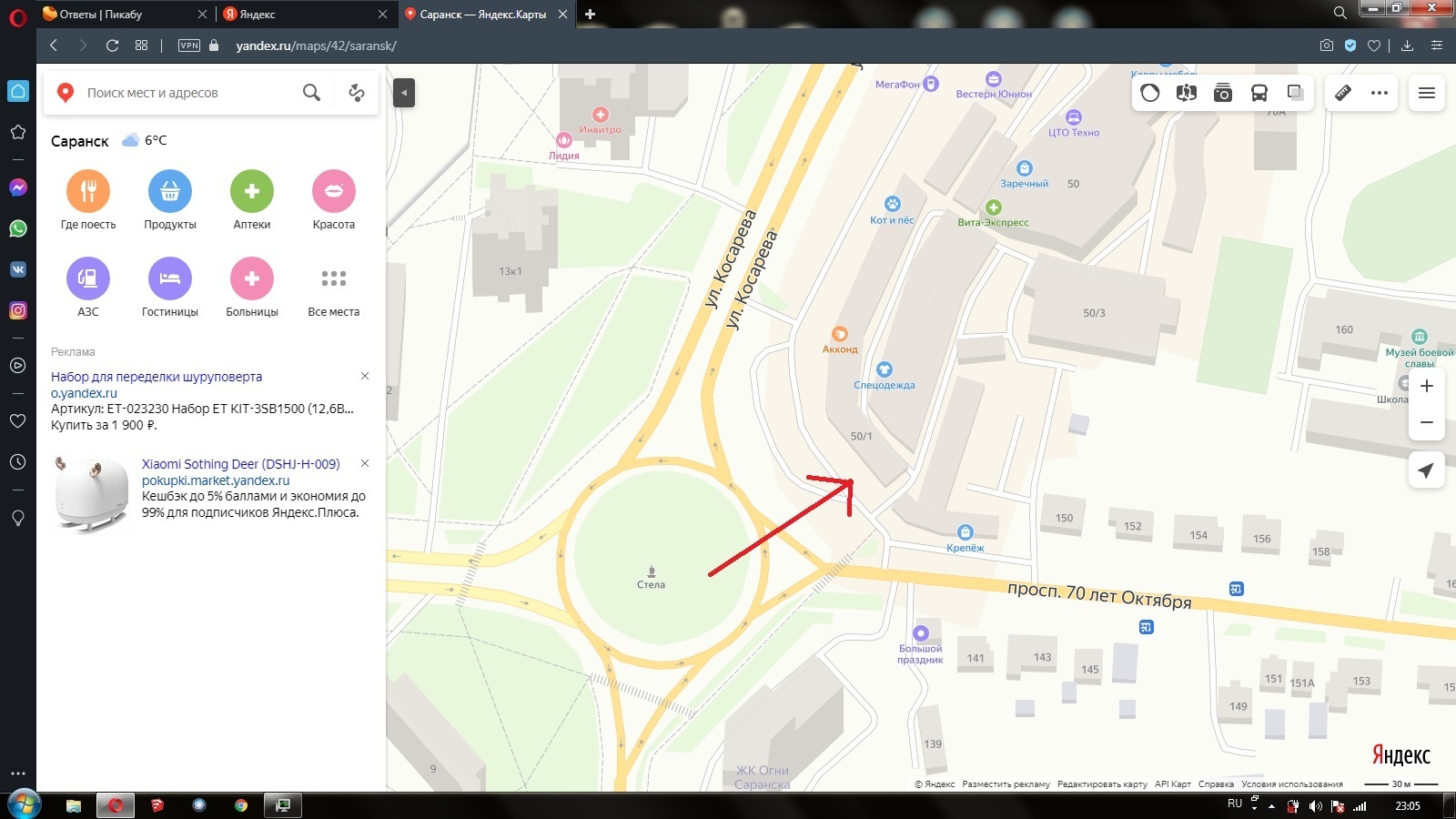Open the browser downloads panel
This screenshot has height=819, width=1456.
tap(1407, 45)
